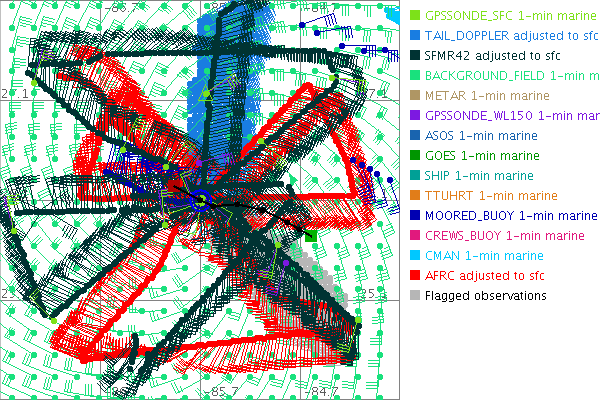Click the GPSSONDE_SFC green legend swatch
The image size is (600, 400).
[x=413, y=16]
